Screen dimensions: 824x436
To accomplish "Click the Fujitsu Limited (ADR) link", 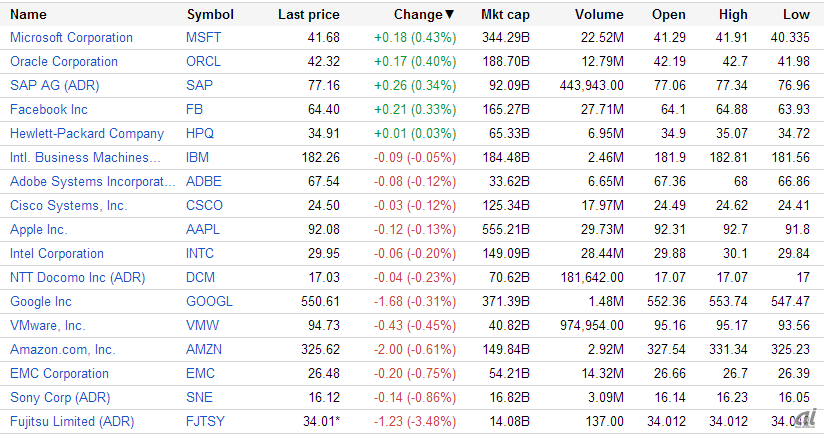I will 71,422.
